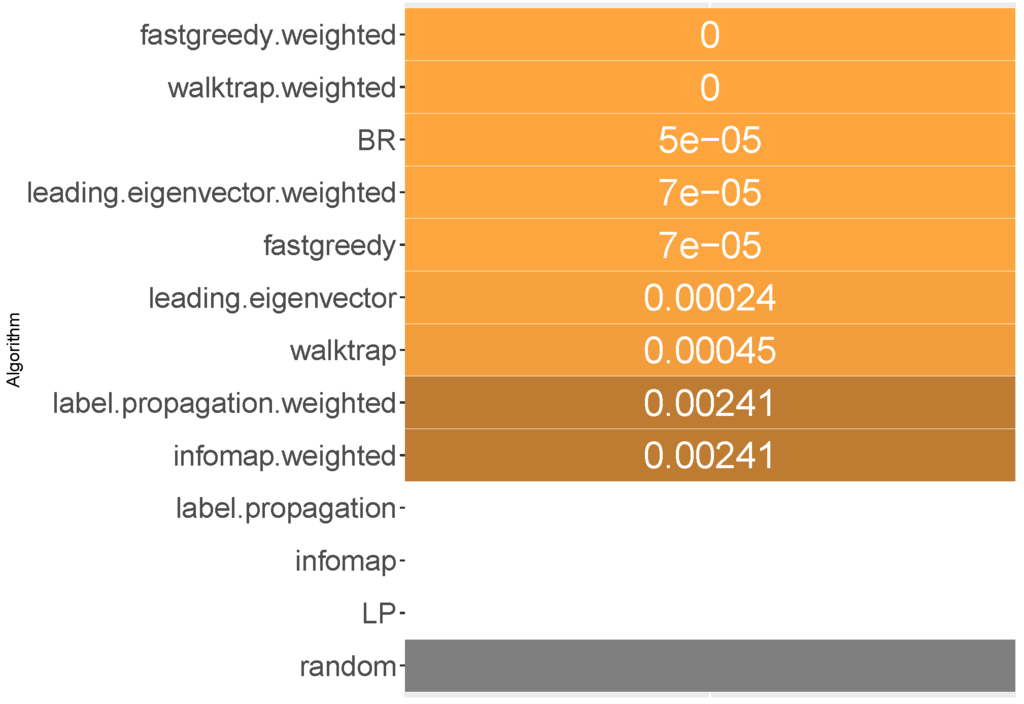Click the leading.eigenvector.weighted label
Screen dimensions: 1024x704
212,193
